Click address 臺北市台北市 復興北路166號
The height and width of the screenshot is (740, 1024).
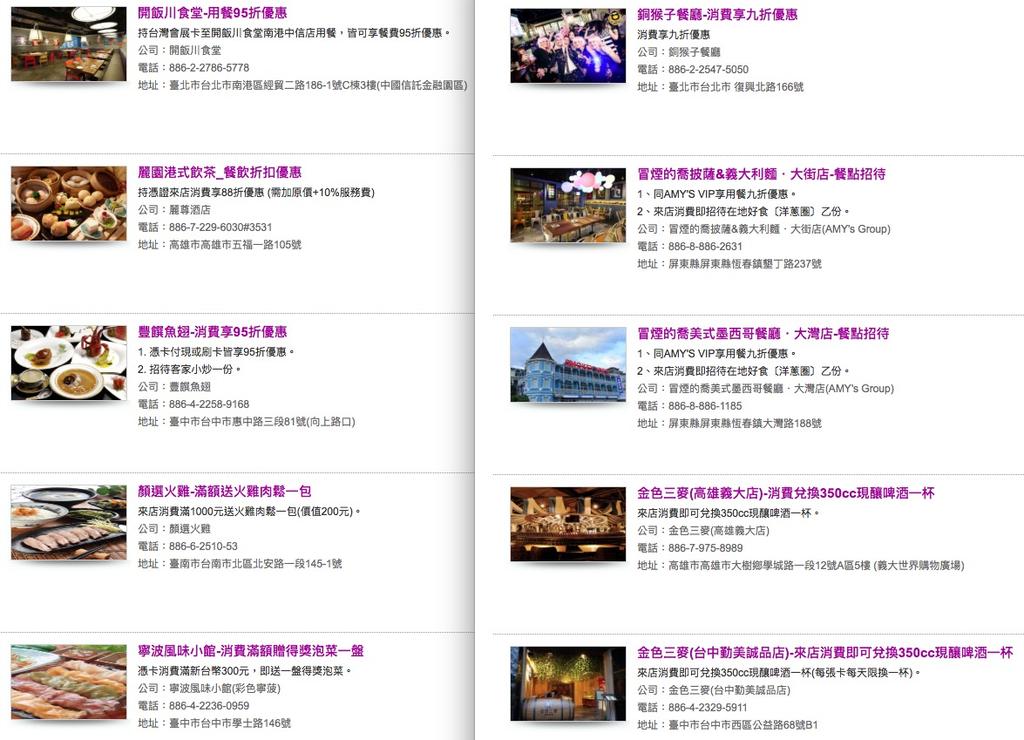point(736,87)
